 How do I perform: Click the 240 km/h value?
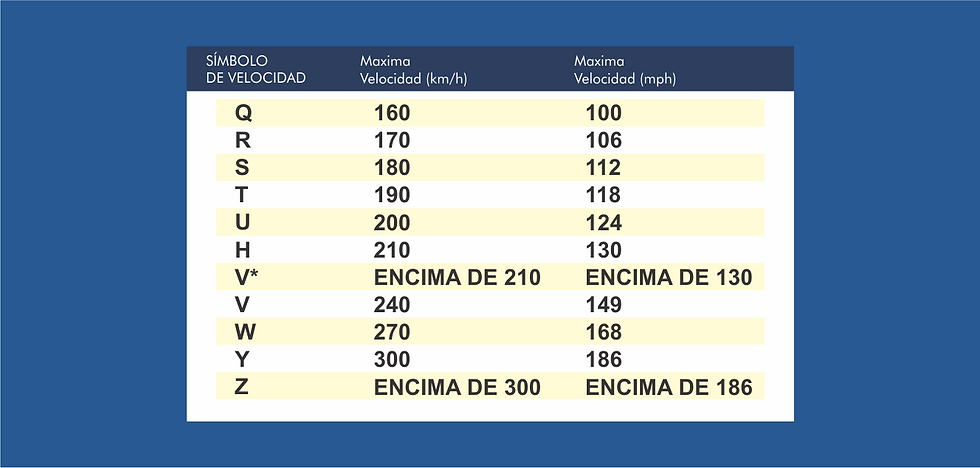[x=392, y=305]
